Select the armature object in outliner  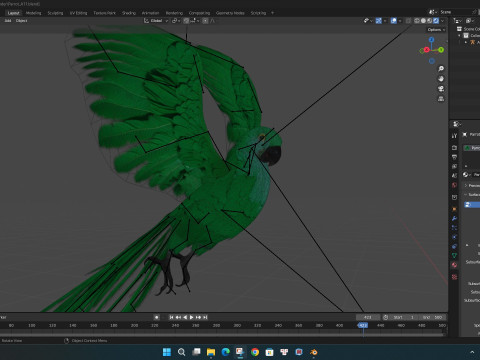[472, 42]
